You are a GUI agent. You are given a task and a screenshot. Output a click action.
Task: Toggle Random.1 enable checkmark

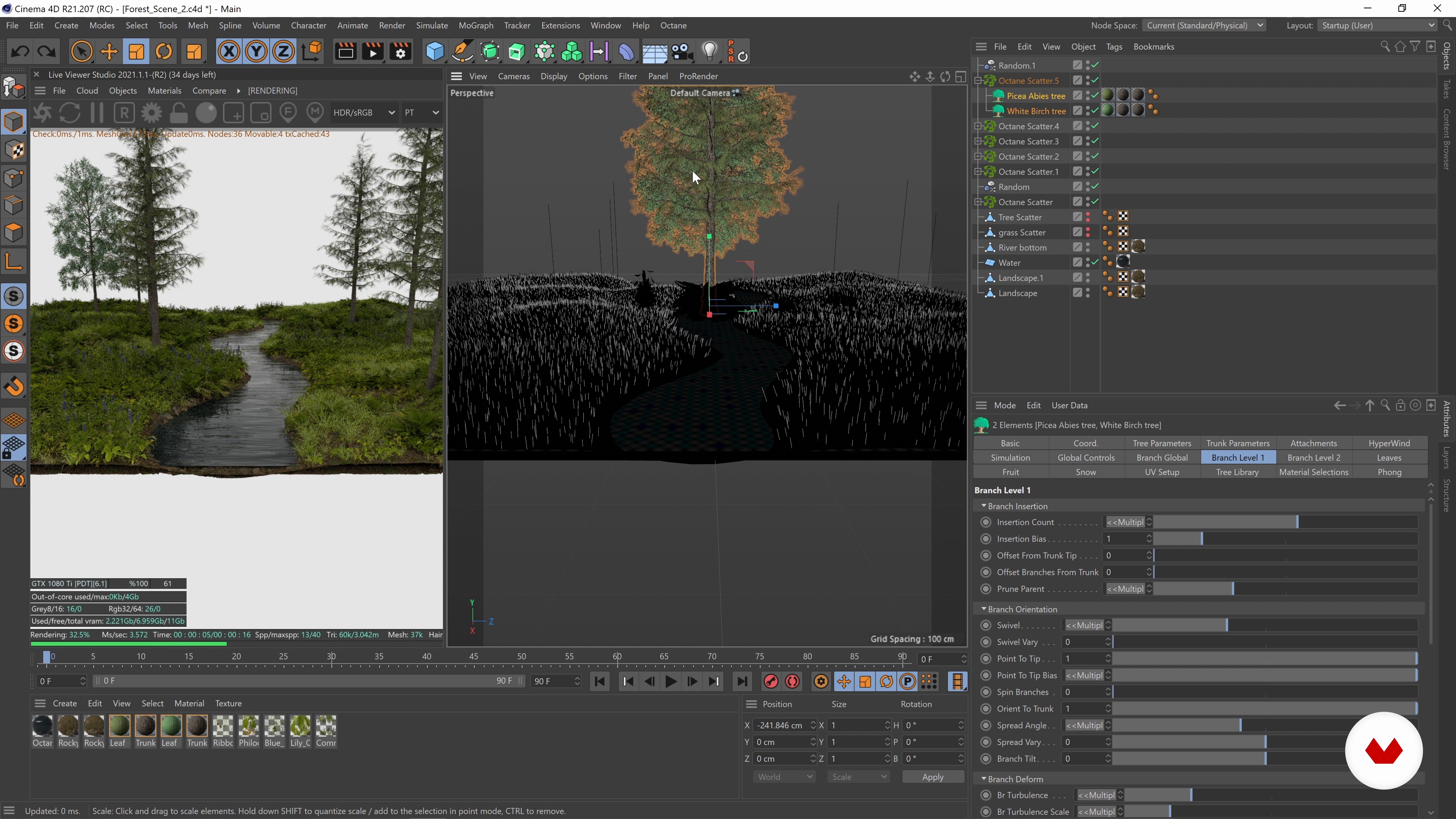coord(1095,65)
